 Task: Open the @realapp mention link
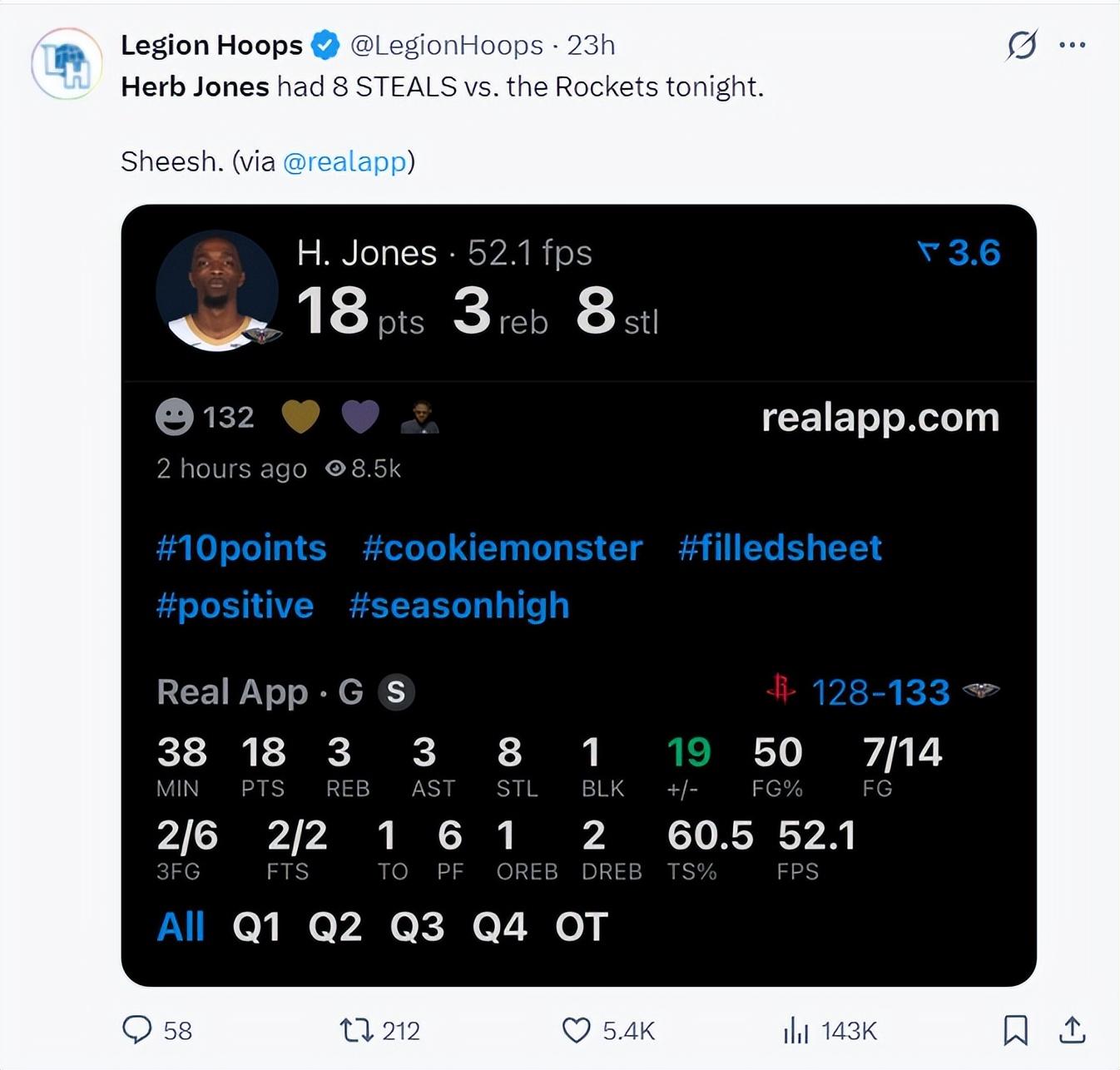(x=344, y=161)
